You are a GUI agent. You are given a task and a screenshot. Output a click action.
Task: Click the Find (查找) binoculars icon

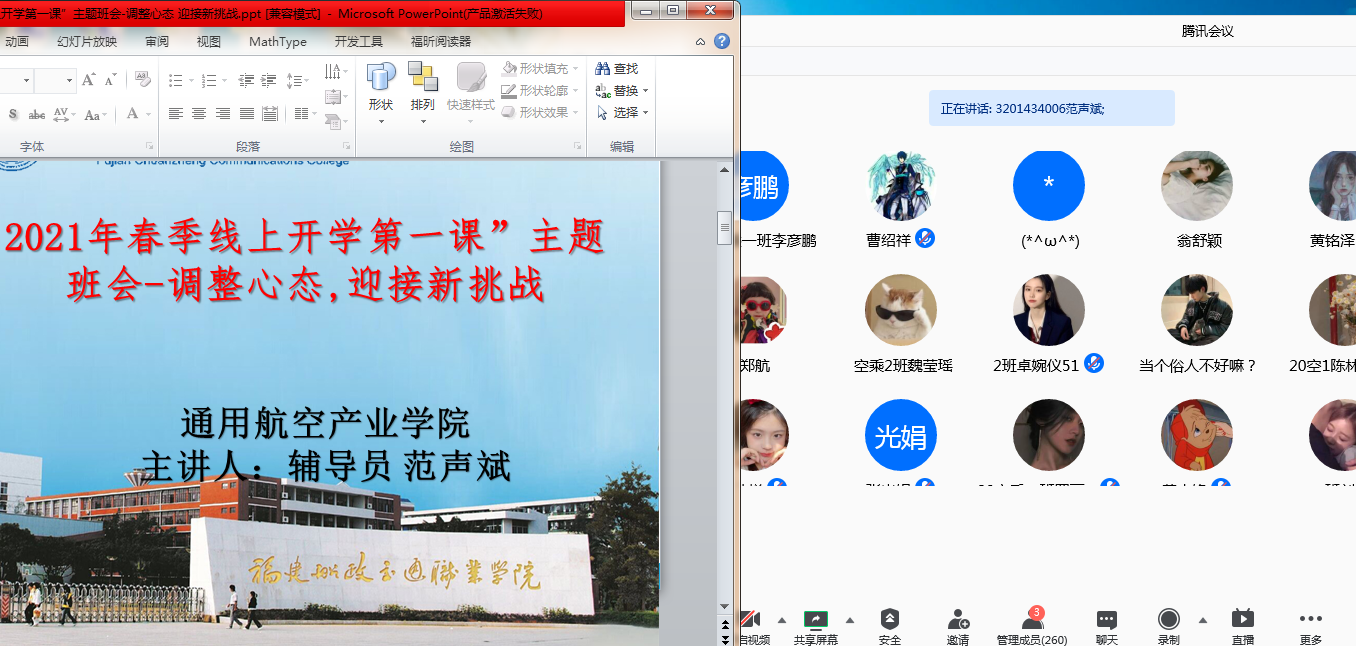[x=603, y=69]
